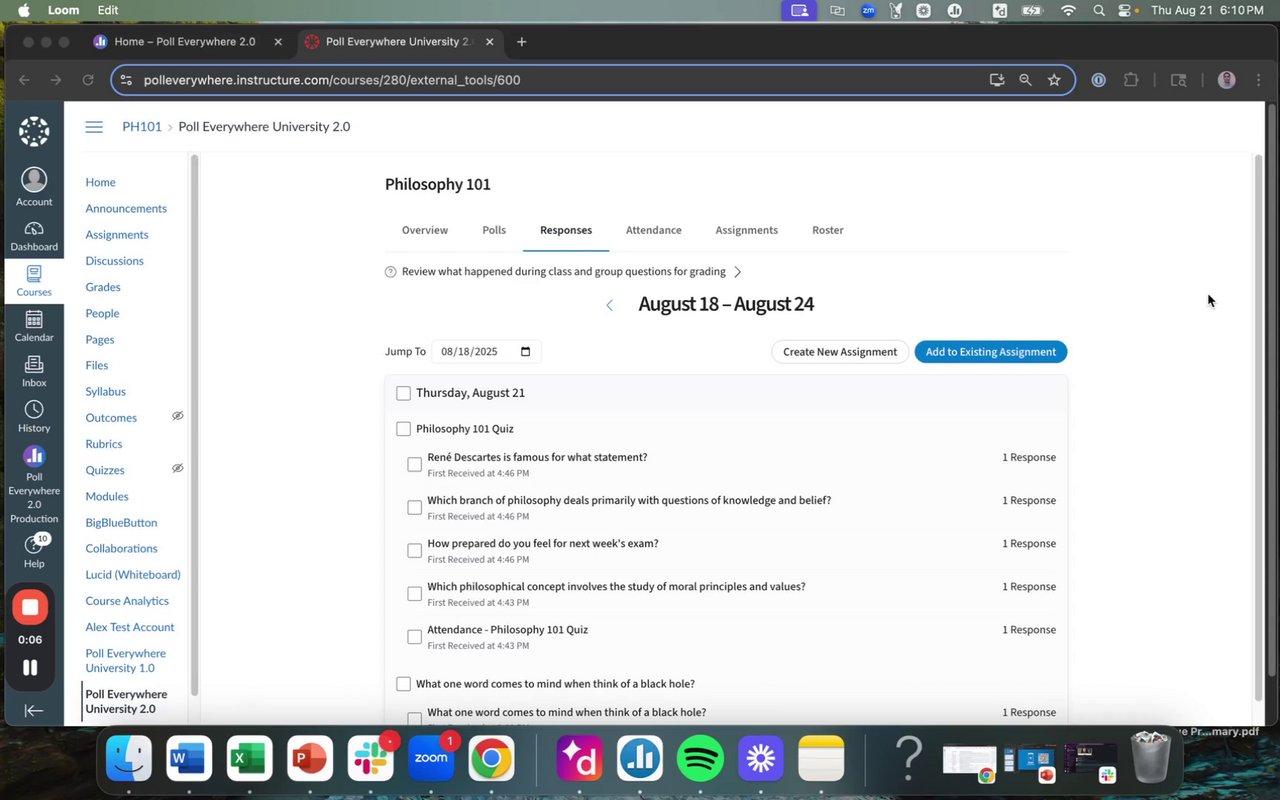
Task: Open the Canvas History panel
Action: pos(34,416)
